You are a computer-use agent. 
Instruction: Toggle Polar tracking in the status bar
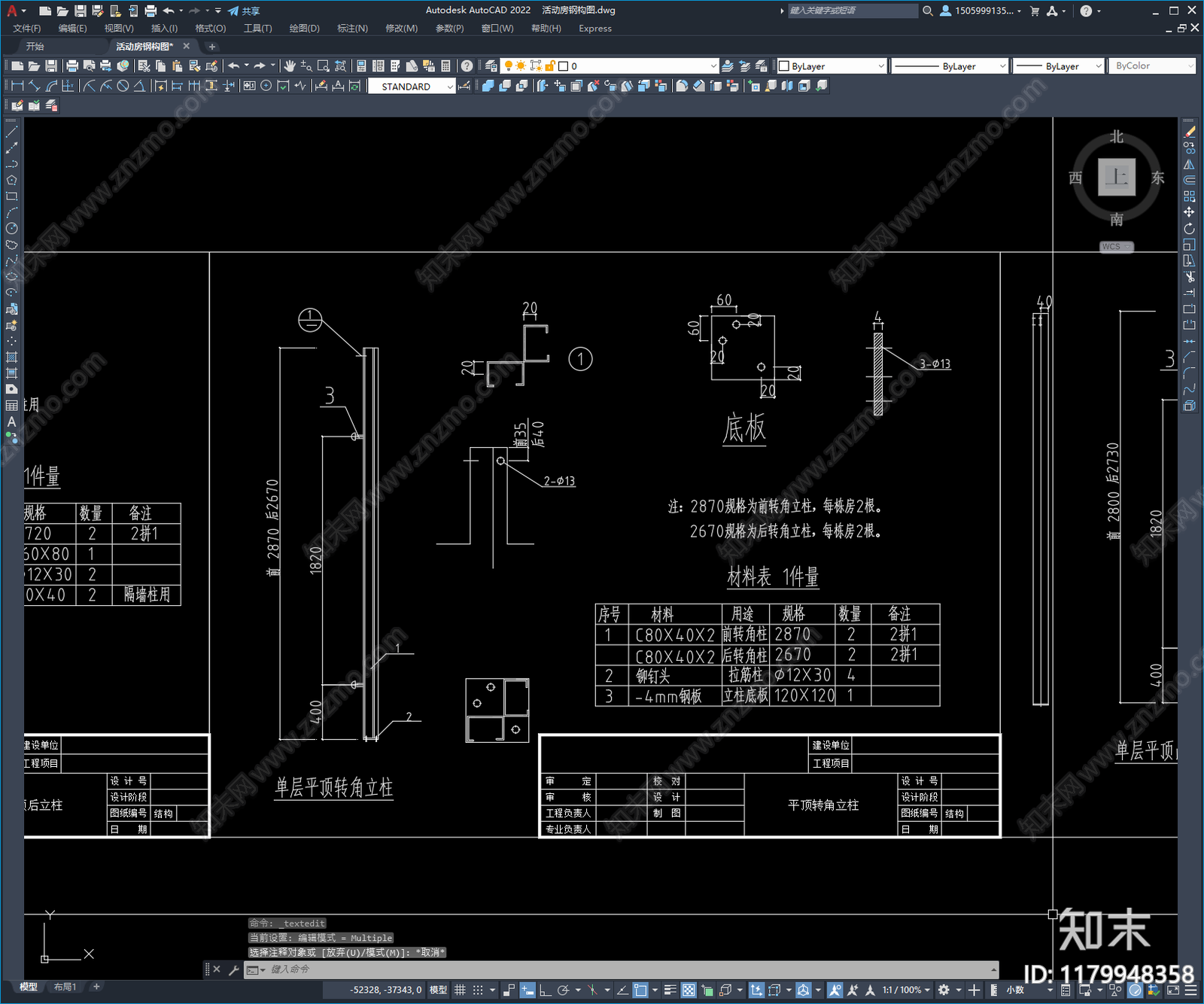pos(564,990)
